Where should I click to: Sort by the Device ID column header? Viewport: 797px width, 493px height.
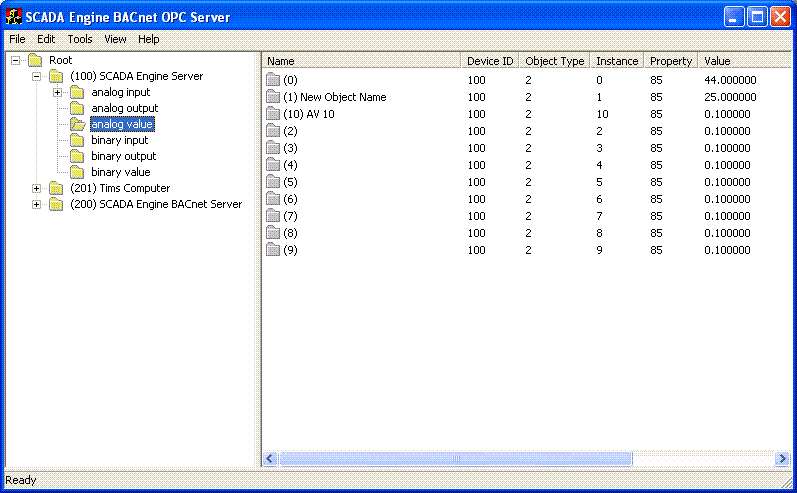tap(490, 61)
